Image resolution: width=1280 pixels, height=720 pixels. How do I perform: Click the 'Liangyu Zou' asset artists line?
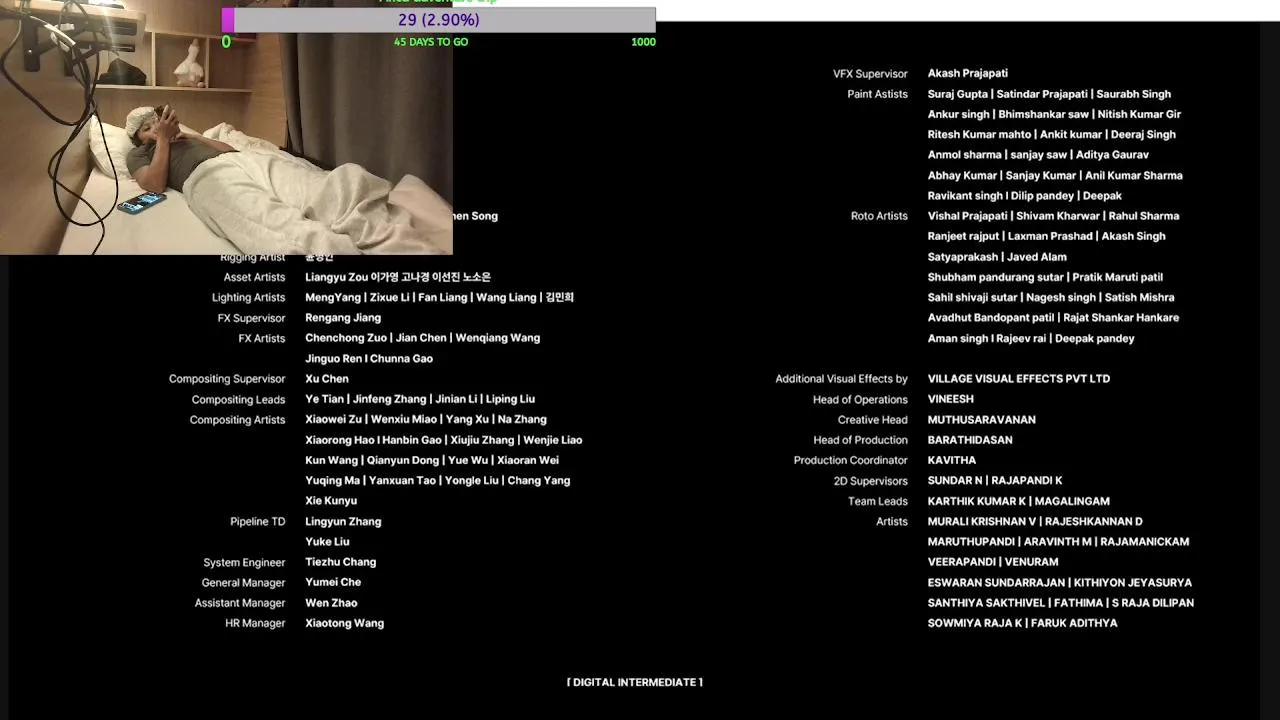398,277
